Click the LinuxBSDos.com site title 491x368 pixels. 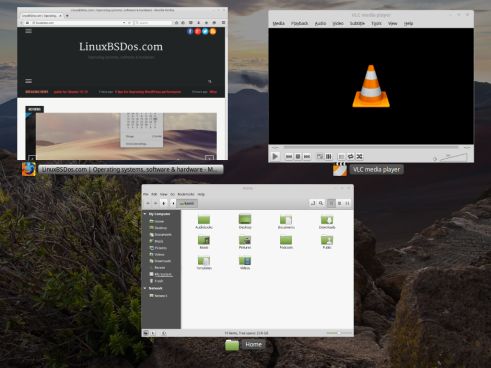click(121, 47)
